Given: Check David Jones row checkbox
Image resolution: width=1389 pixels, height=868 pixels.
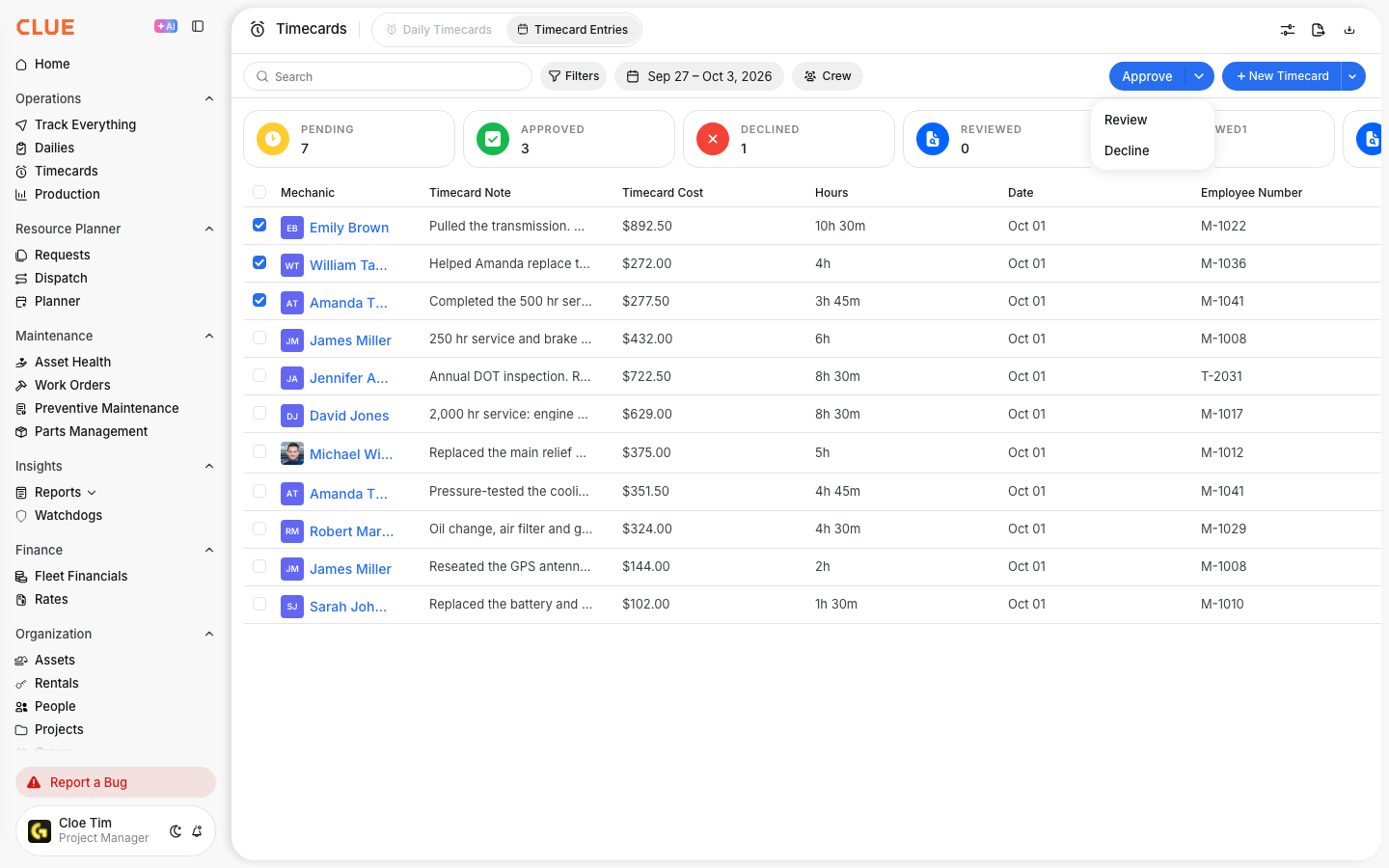Looking at the screenshot, I should [x=259, y=413].
